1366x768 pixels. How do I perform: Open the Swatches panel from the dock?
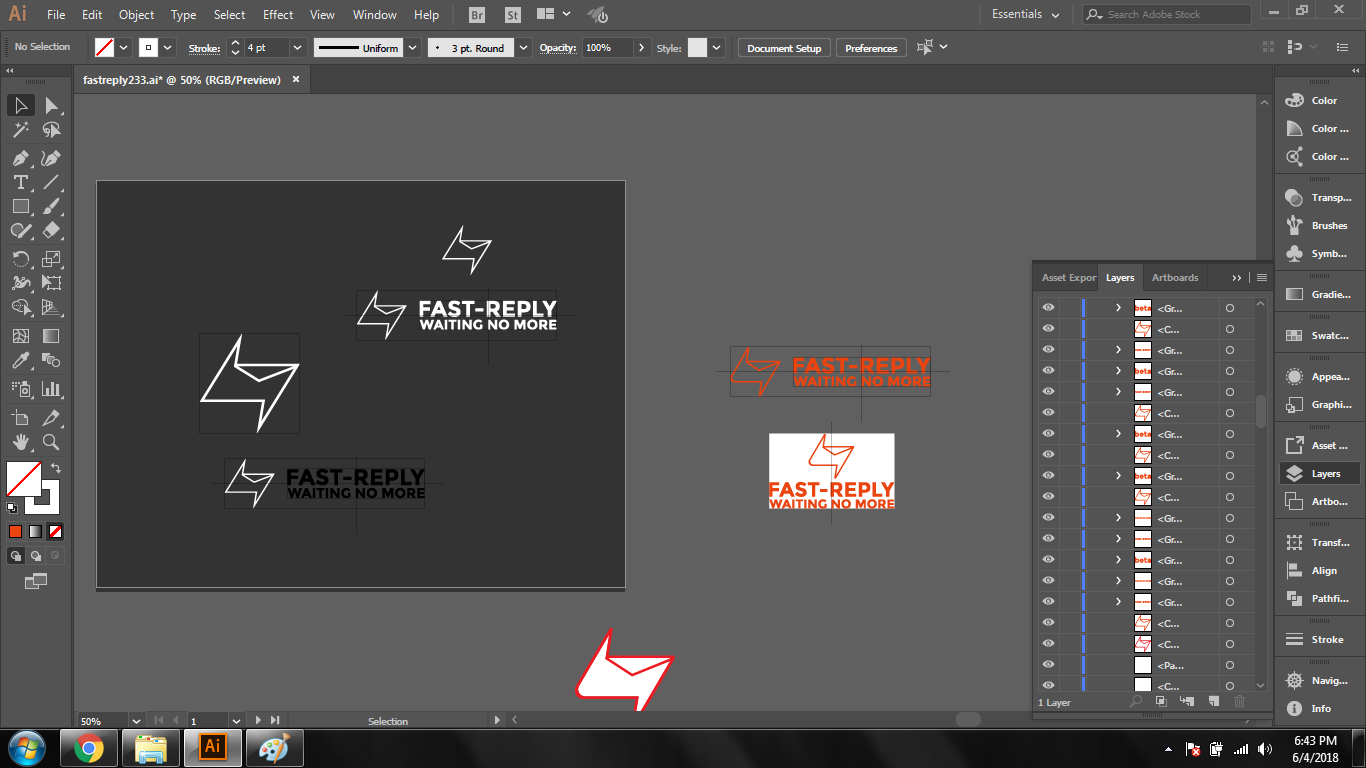[1317, 336]
